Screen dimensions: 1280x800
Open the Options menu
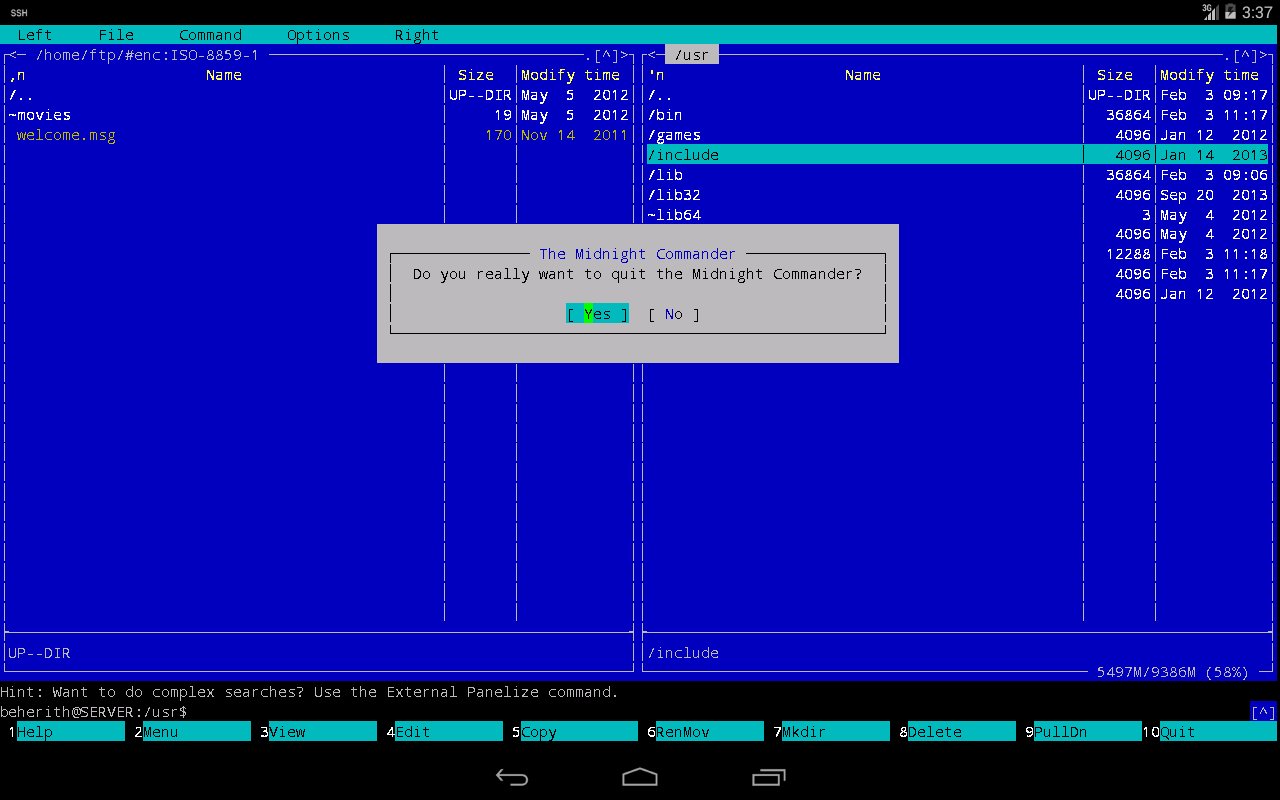[318, 35]
